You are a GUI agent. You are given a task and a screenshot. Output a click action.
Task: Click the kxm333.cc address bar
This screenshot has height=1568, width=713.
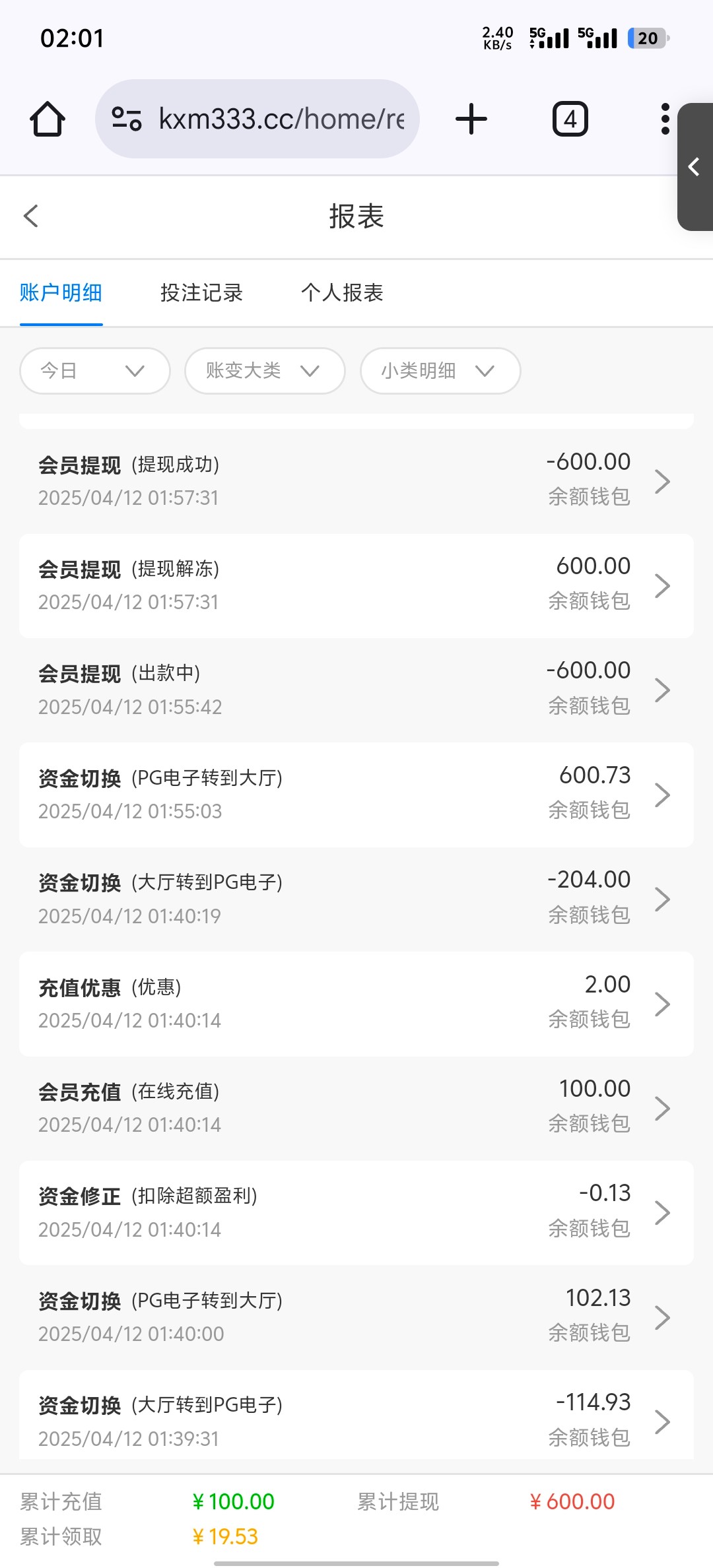pos(281,119)
